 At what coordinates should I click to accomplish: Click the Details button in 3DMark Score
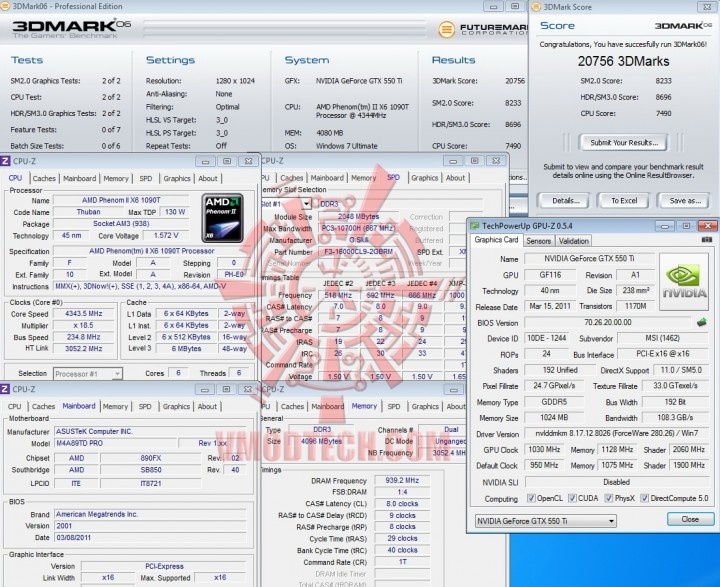pos(565,200)
